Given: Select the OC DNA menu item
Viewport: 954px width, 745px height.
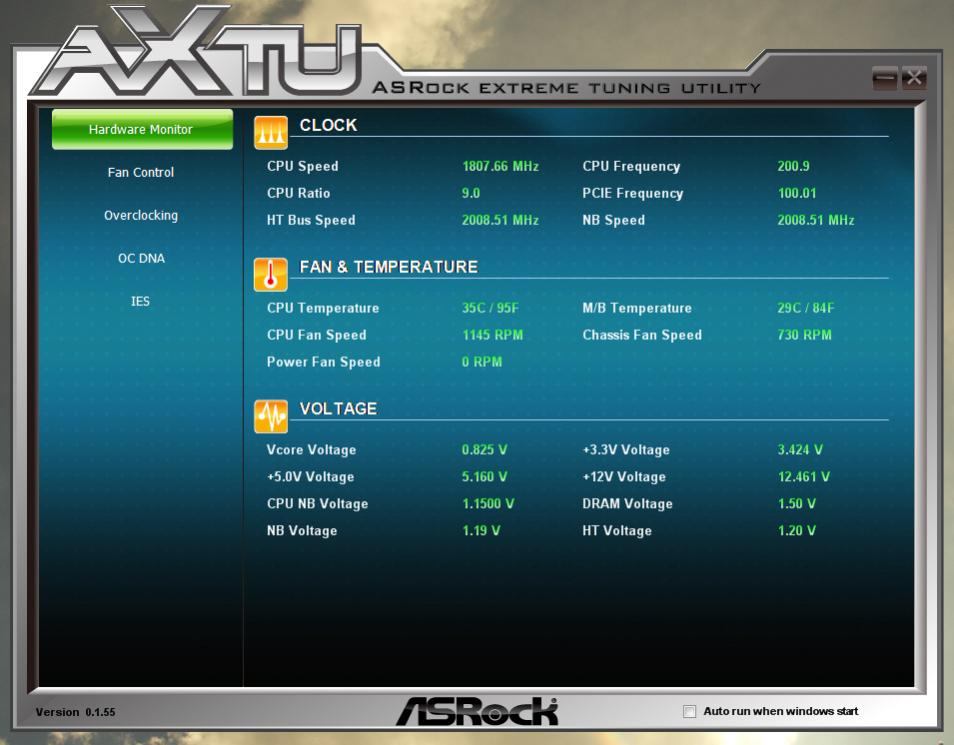Looking at the screenshot, I should point(141,258).
